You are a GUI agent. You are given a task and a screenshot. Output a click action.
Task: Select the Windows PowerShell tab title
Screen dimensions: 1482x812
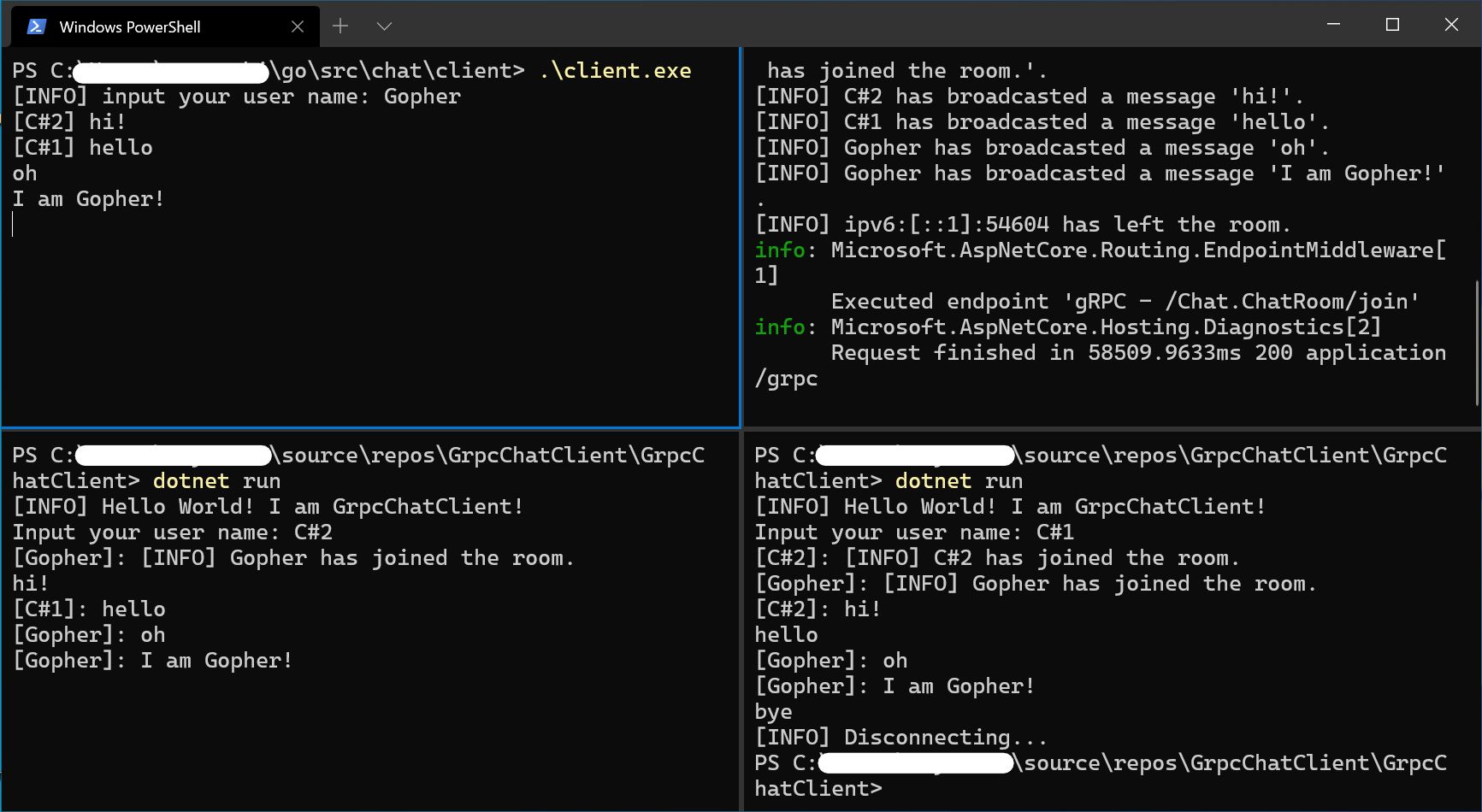tap(130, 26)
